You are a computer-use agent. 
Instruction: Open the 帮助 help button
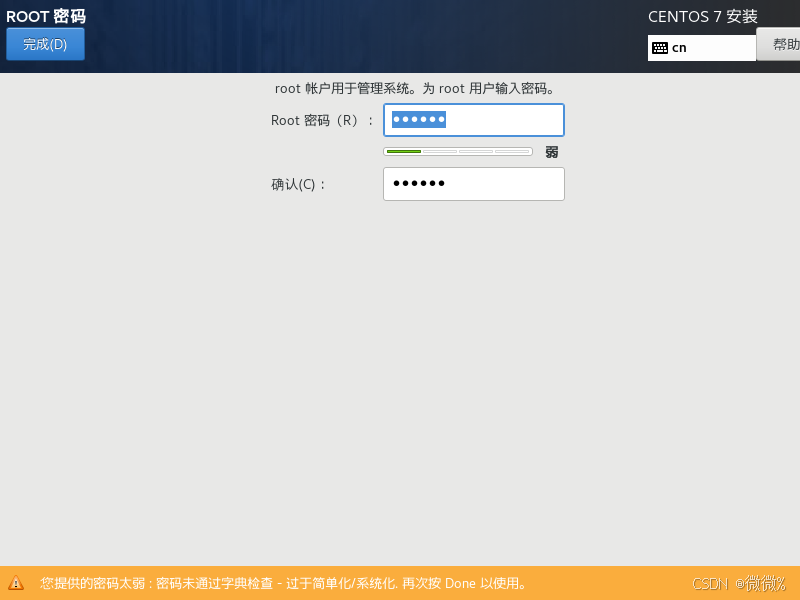(778, 45)
